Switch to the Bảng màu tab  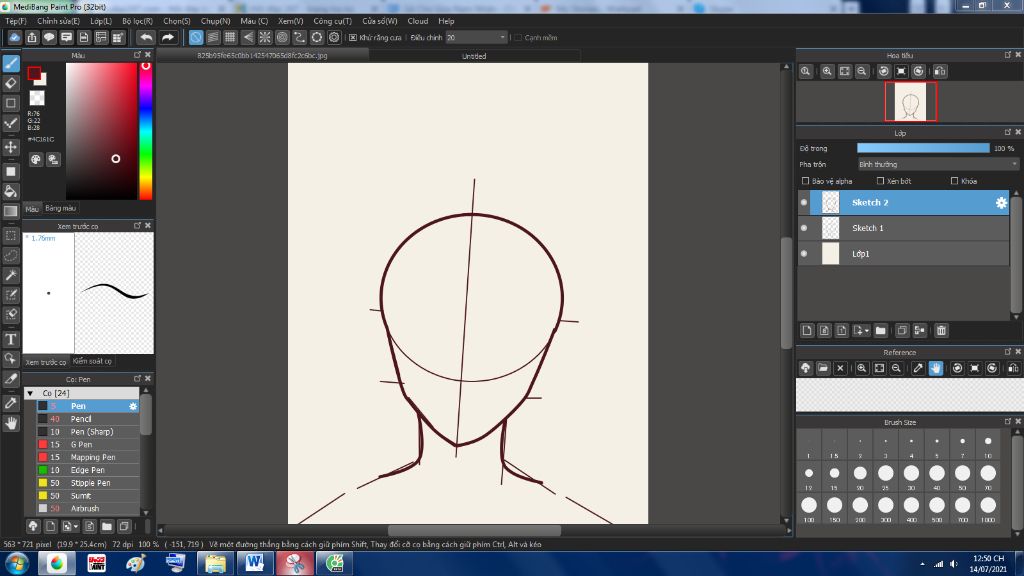60,208
